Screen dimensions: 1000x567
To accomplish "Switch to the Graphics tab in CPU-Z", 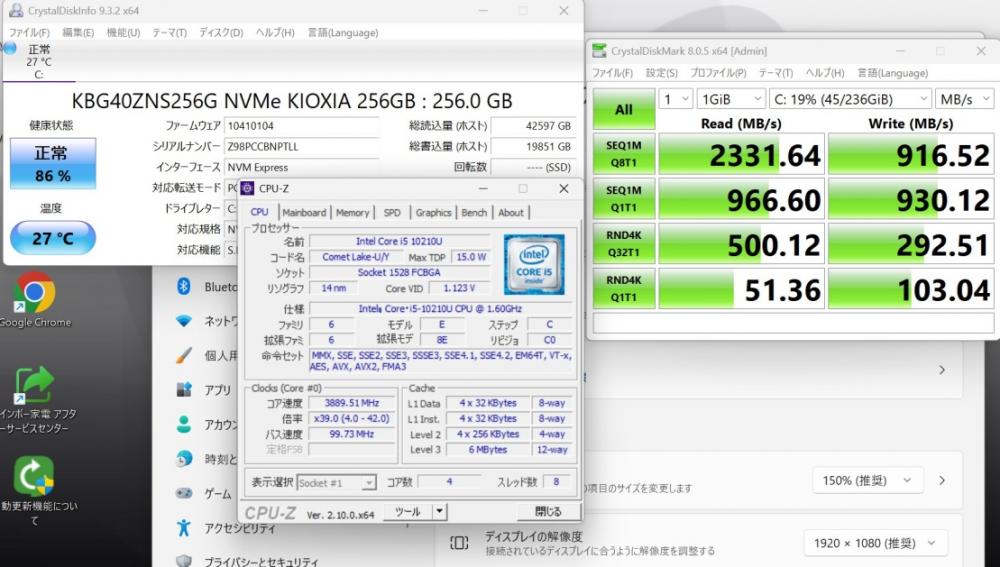I will [433, 212].
